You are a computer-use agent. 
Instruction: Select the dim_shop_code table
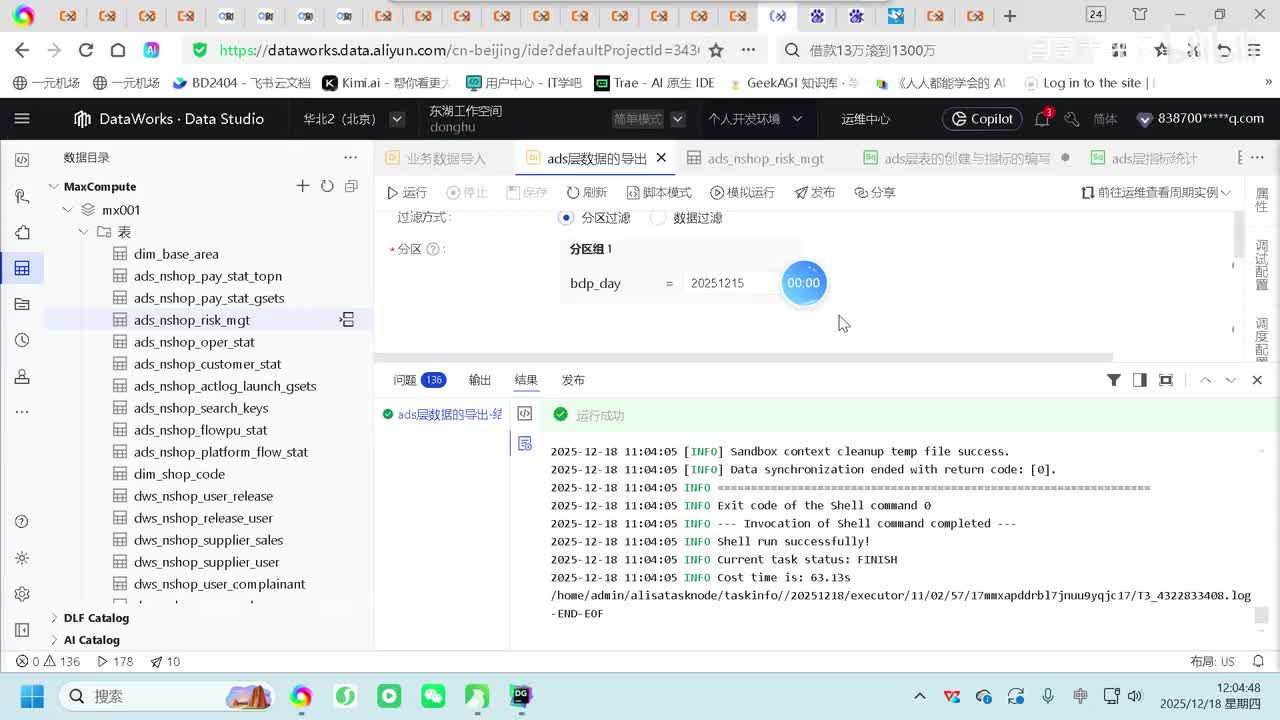(x=179, y=474)
